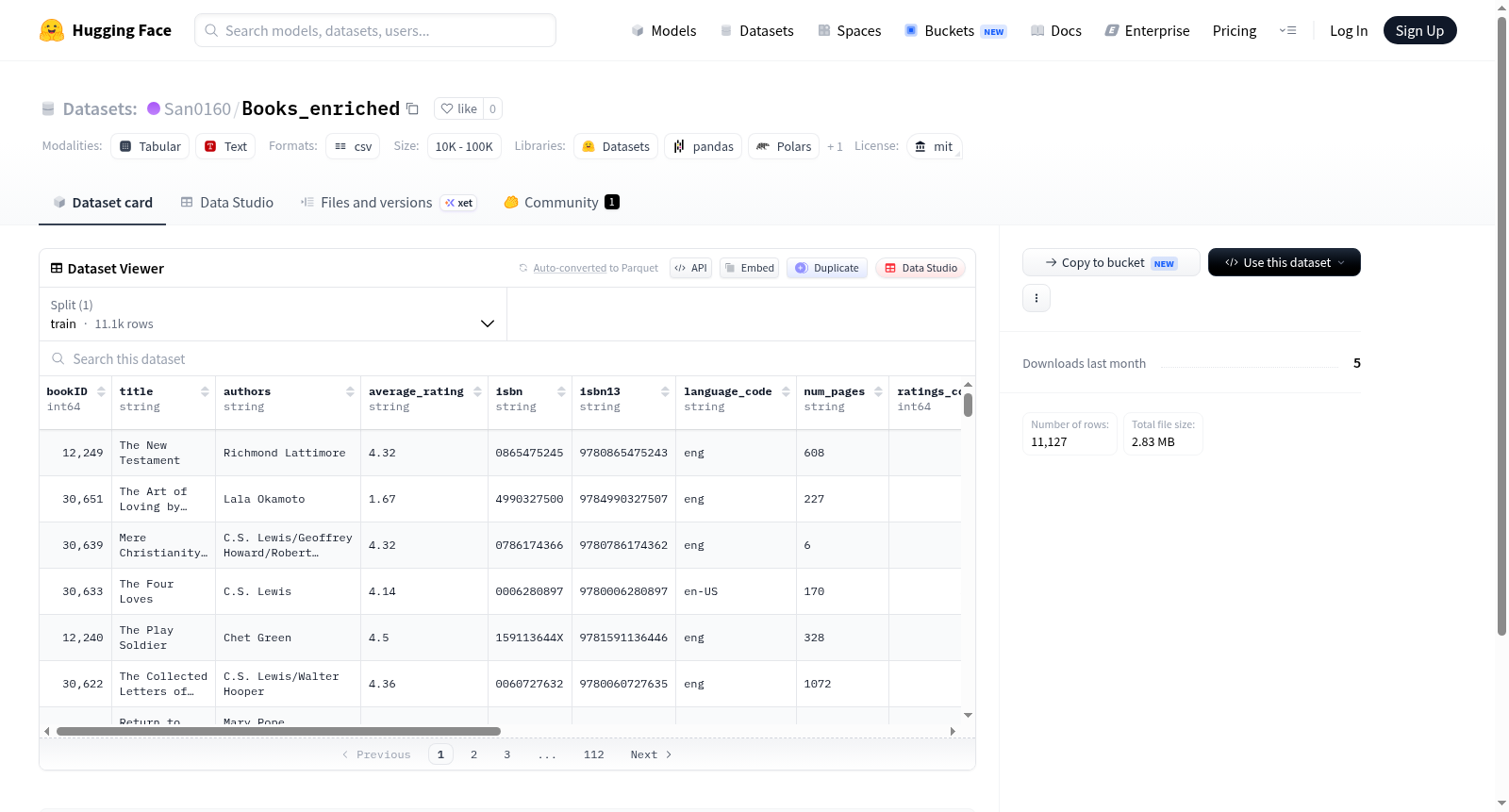Sort by the language_code column sort icon
Image resolution: width=1509 pixels, height=812 pixels.
[786, 391]
